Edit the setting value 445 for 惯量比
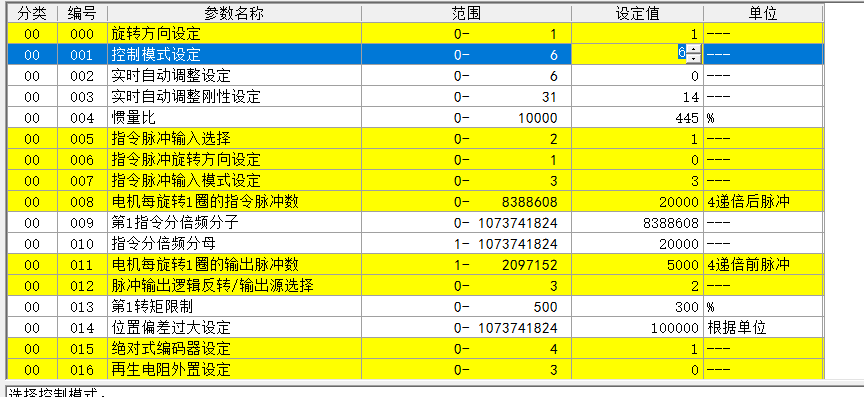The height and width of the screenshot is (397, 864). click(x=637, y=117)
